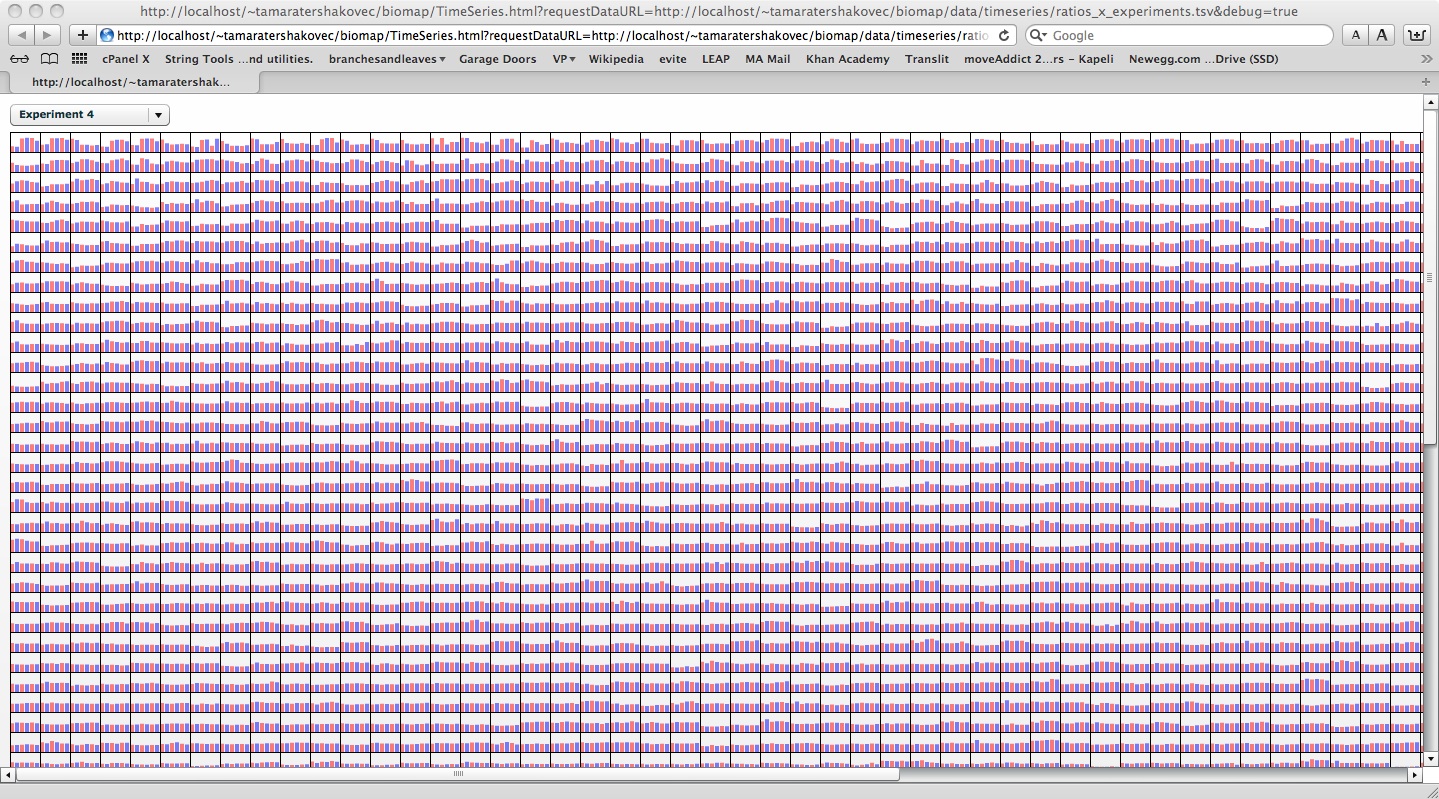Click the address bar URL field
Screen dimensions: 1439x799
tap(550, 35)
